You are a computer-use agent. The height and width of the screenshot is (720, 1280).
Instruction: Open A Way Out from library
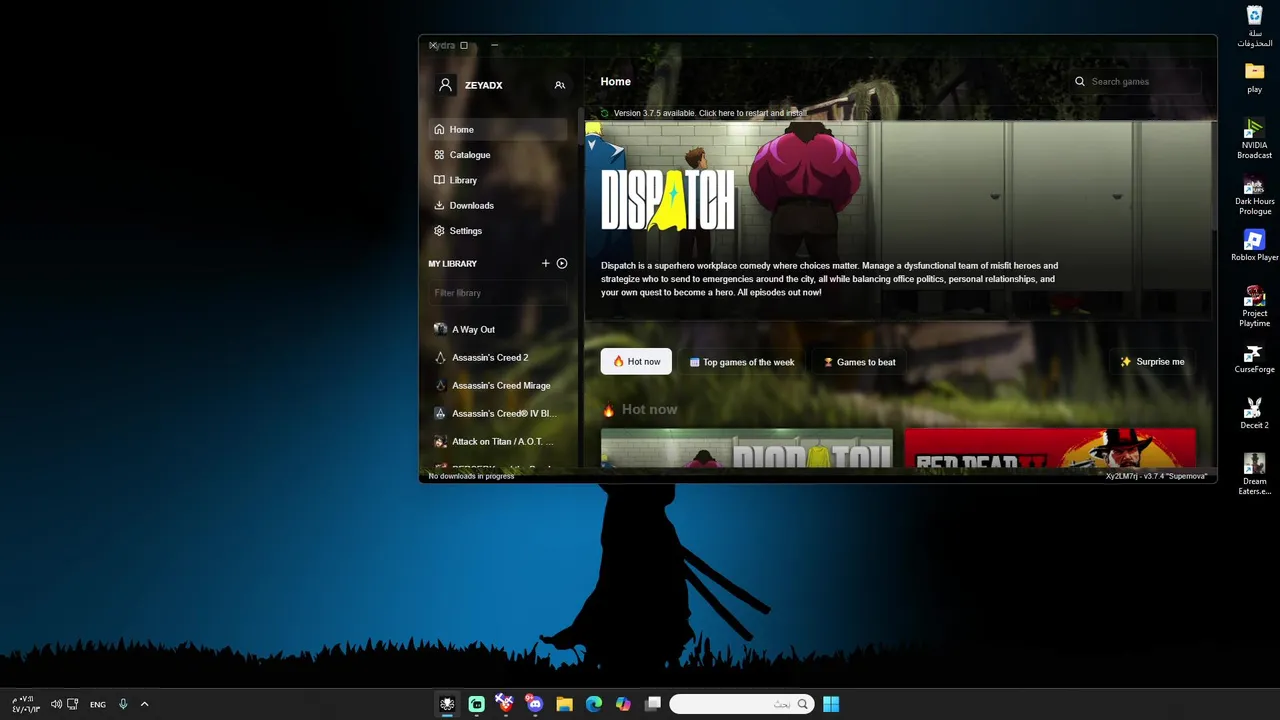pos(498,329)
